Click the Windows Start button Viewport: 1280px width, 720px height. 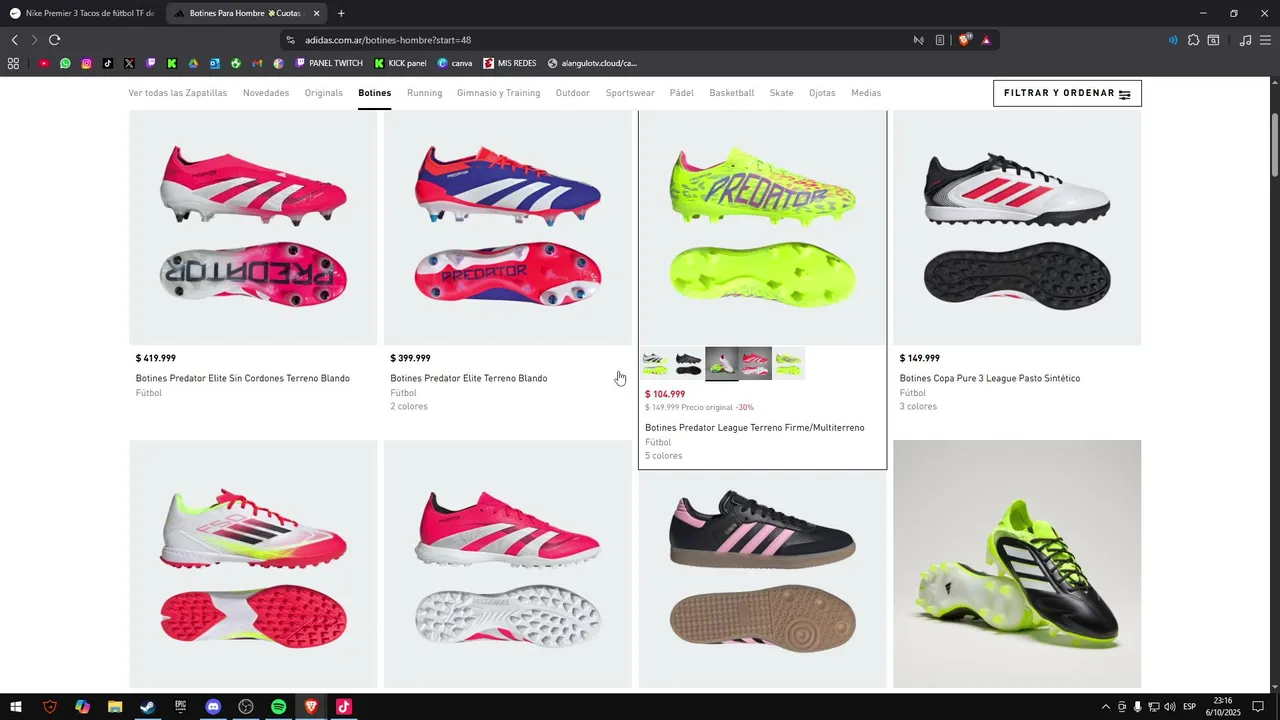[16, 707]
